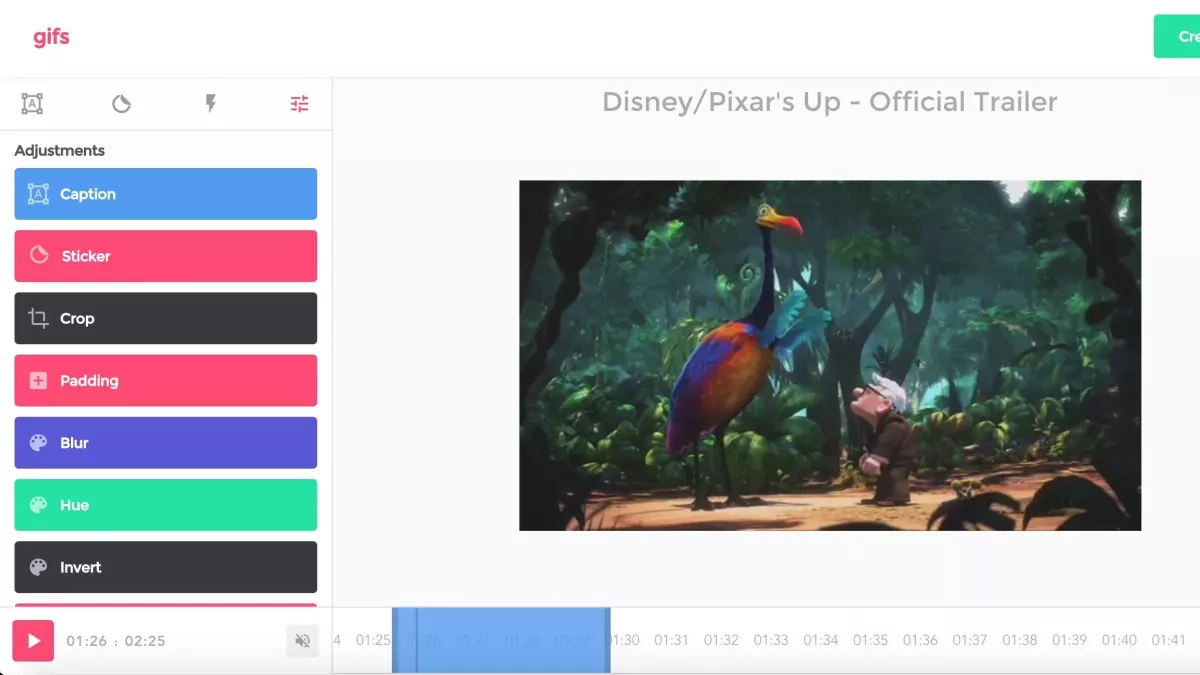Click the sticker icon inside the Sticker button
1200x675 pixels.
pos(39,255)
